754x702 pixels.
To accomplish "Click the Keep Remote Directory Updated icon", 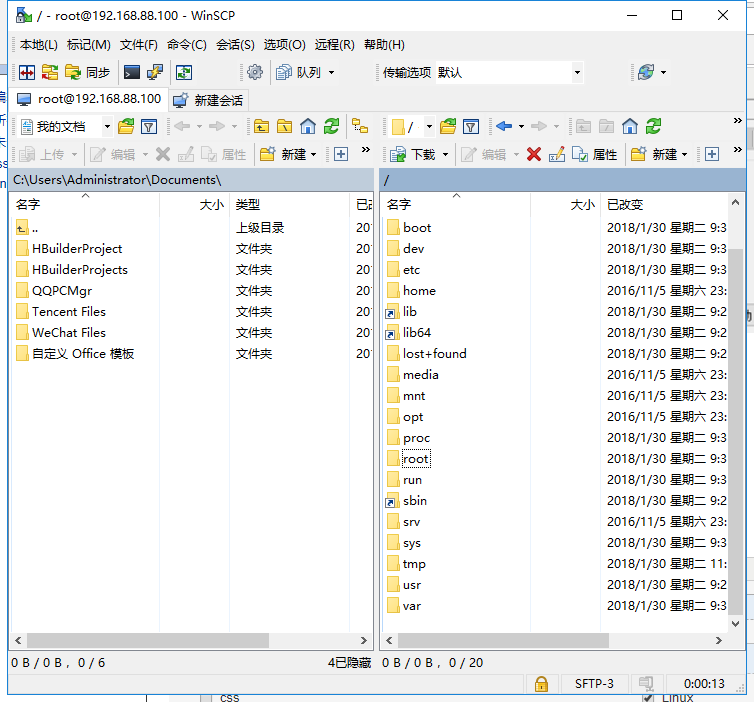I will tap(184, 73).
